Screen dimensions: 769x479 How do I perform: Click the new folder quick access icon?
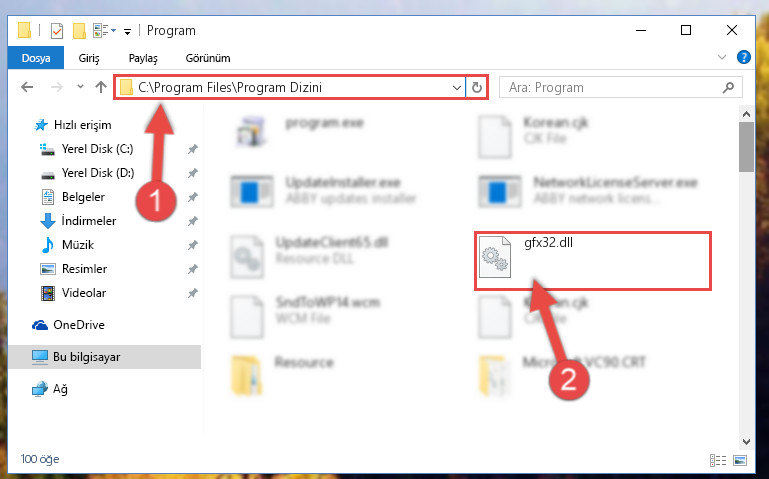(79, 31)
